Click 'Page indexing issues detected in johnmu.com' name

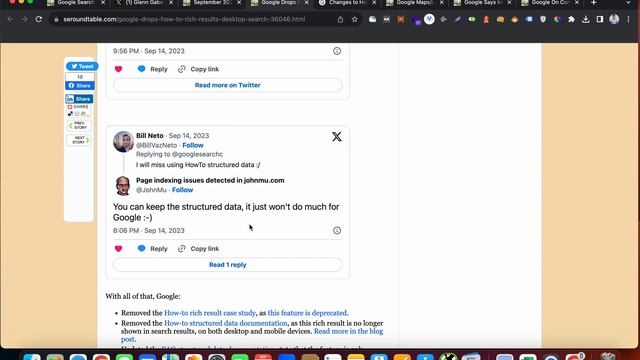210,180
